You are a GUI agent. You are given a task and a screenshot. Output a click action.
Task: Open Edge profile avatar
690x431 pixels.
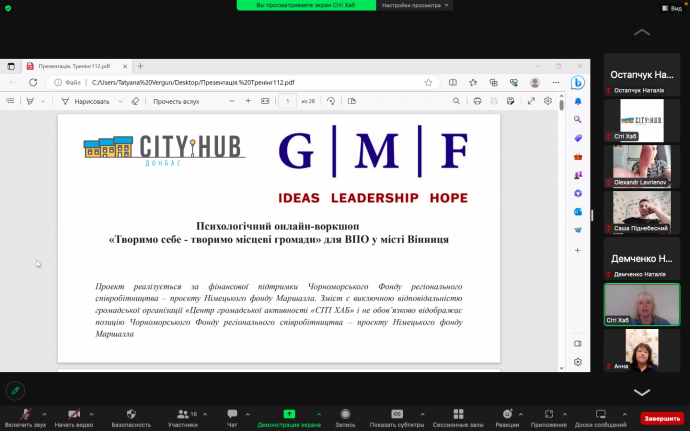tap(535, 82)
